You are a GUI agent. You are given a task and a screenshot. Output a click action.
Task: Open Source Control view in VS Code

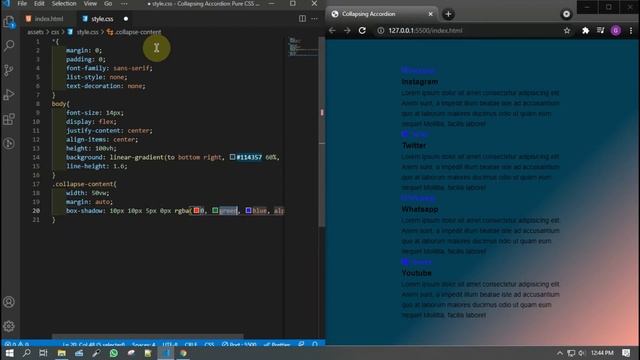9,70
